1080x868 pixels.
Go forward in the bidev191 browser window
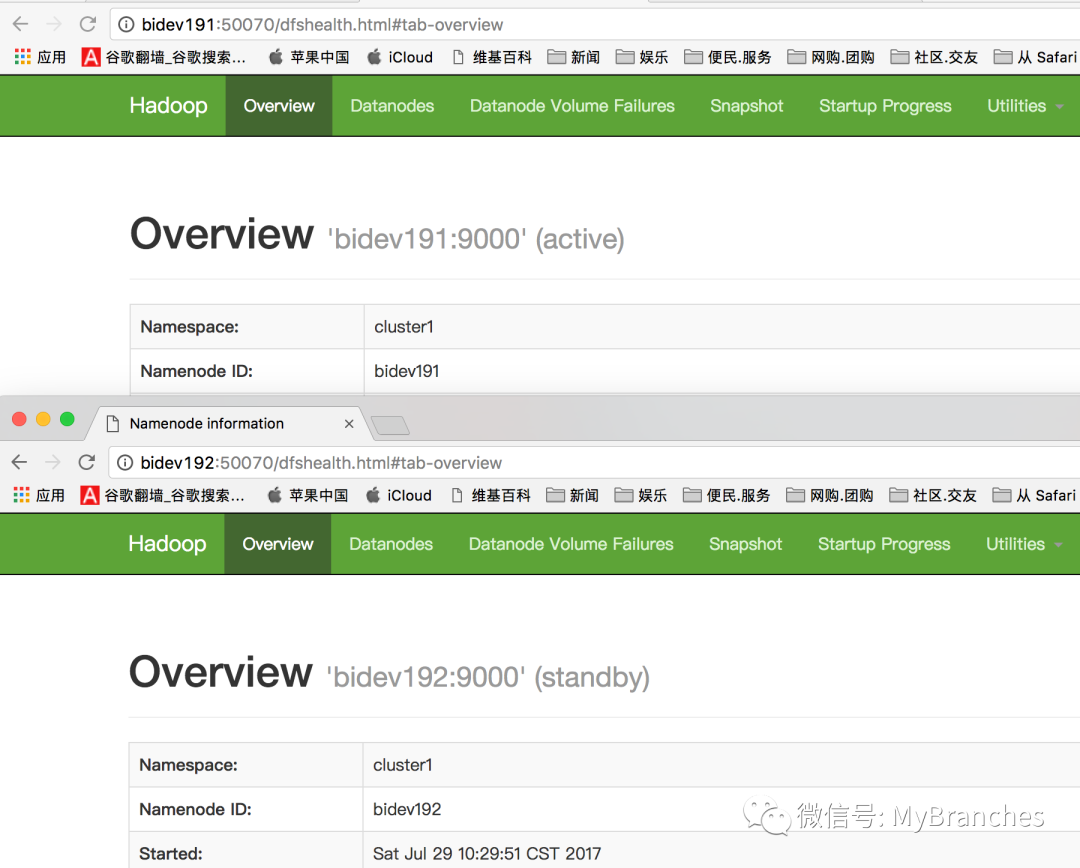(x=54, y=24)
